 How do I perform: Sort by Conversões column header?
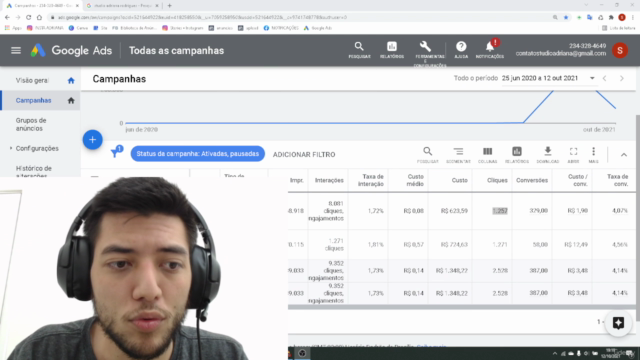[532, 180]
